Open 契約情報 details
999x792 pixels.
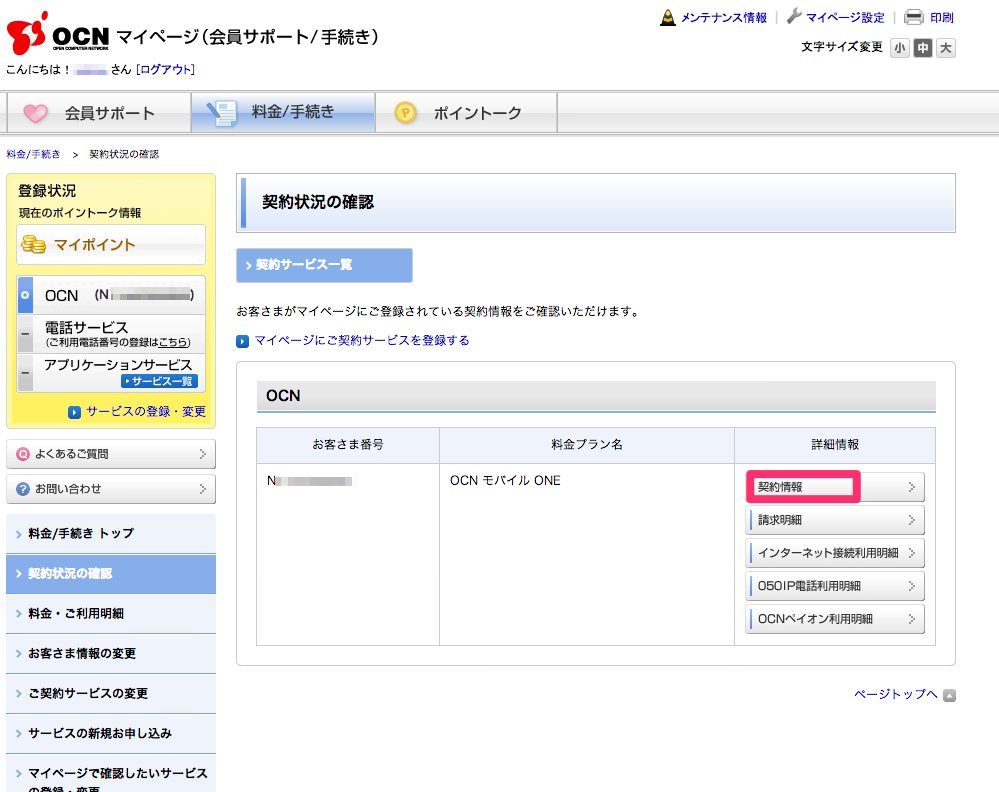[835, 487]
